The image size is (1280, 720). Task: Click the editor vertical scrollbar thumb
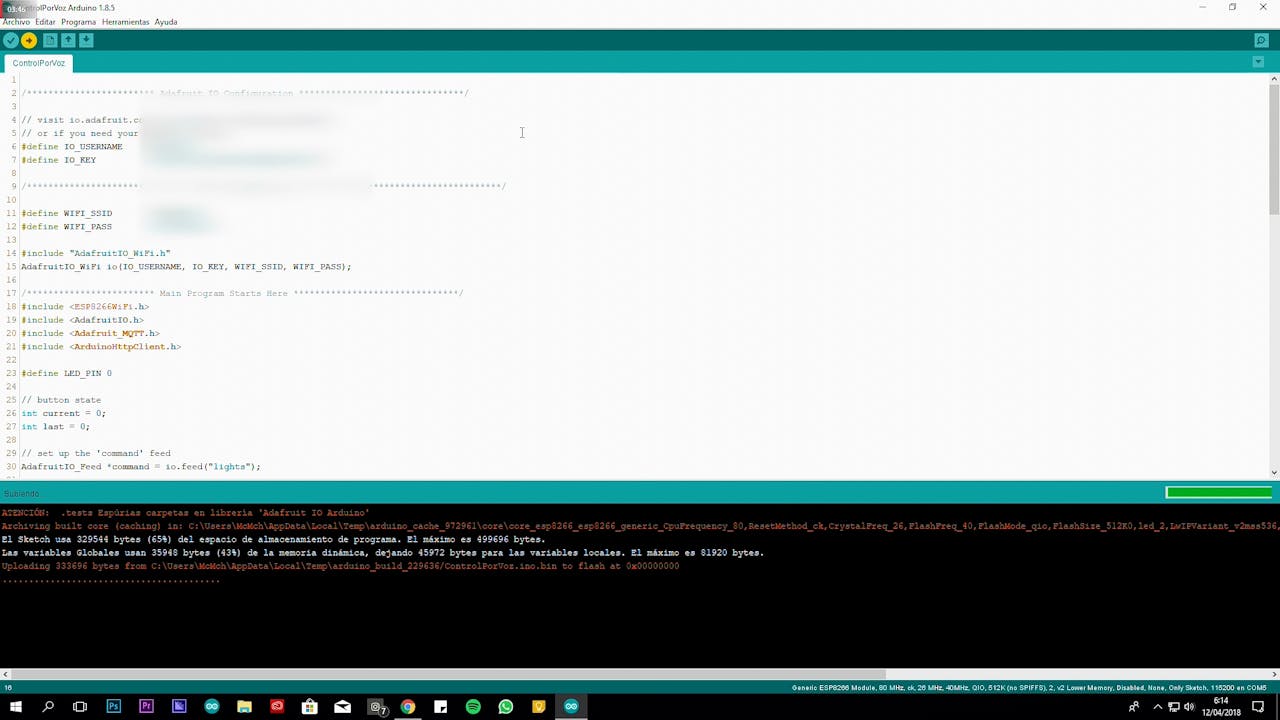coord(1274,148)
